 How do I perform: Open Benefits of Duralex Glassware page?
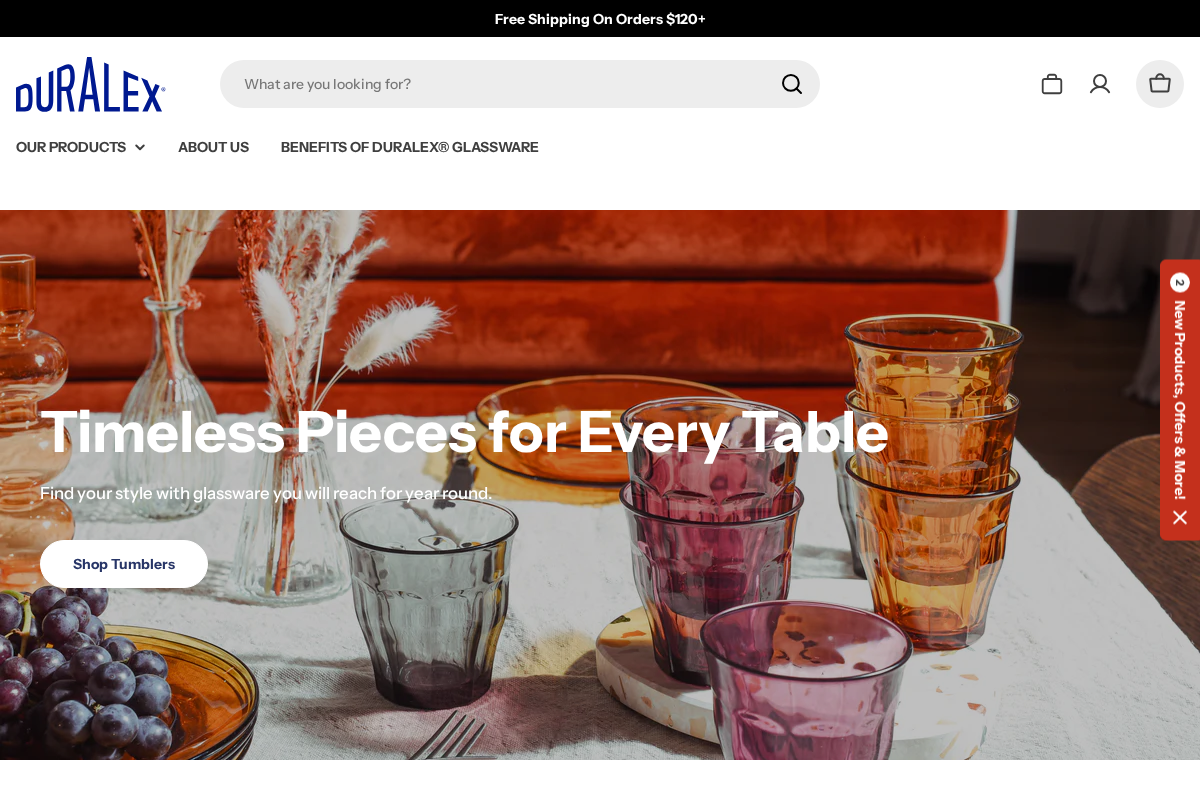tap(409, 147)
